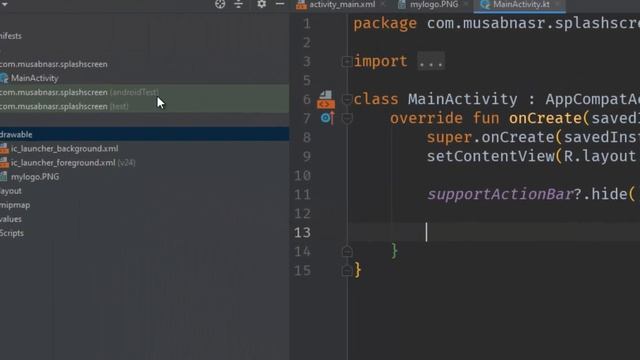Viewport: 640px width, 360px height.
Task: Click 'supportActionBar' on line 11
Action: (500, 194)
